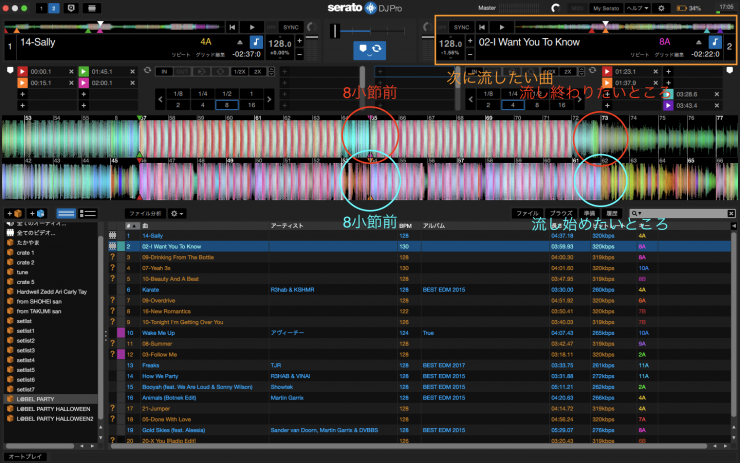Viewport: 740px width, 463px height.
Task: Click Autoplay (オートプレイ) button
Action: (x=25, y=456)
